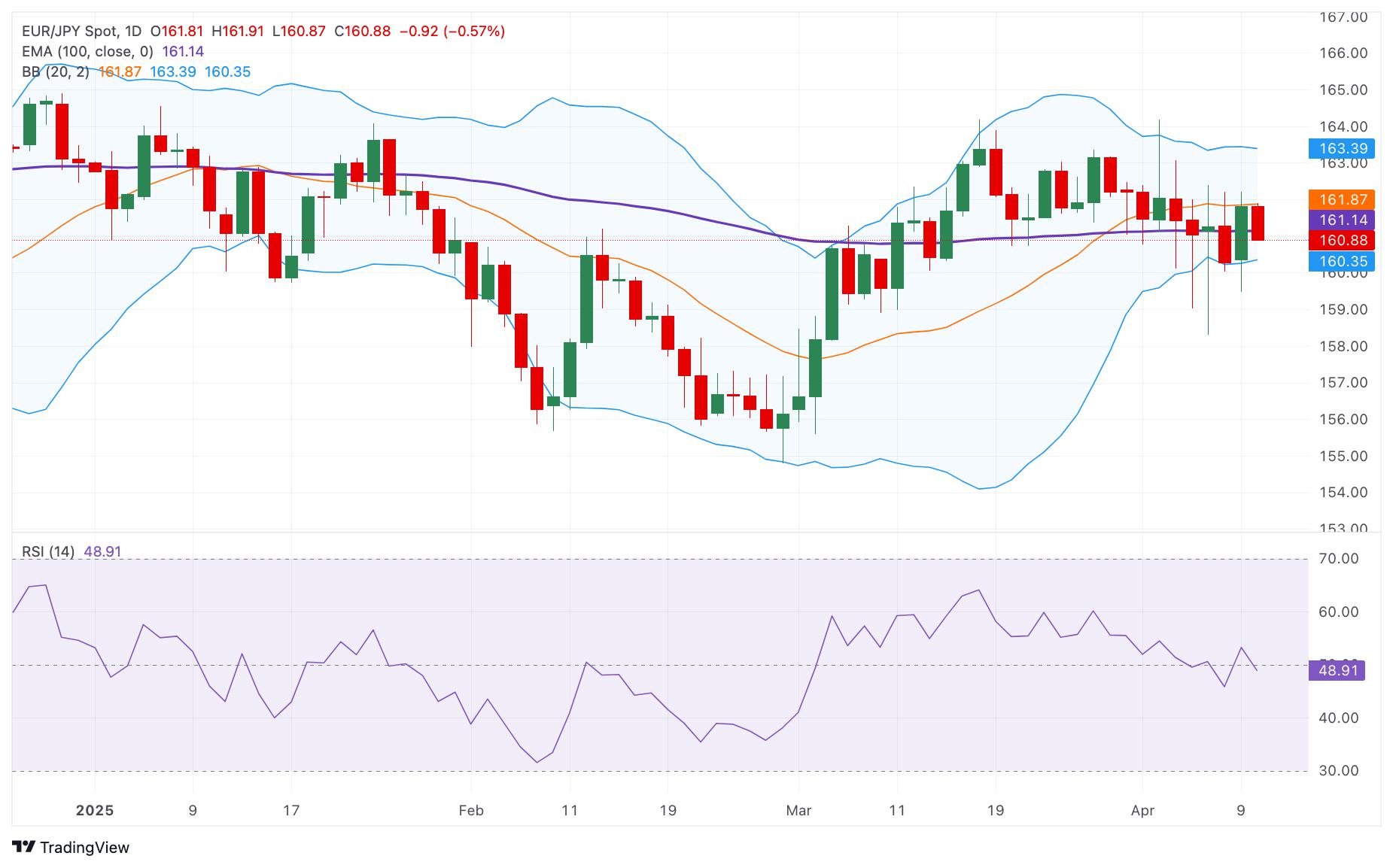This screenshot has width=1393, height=868.
Task: Click the 154.00 price axis label
Action: click(x=1345, y=492)
